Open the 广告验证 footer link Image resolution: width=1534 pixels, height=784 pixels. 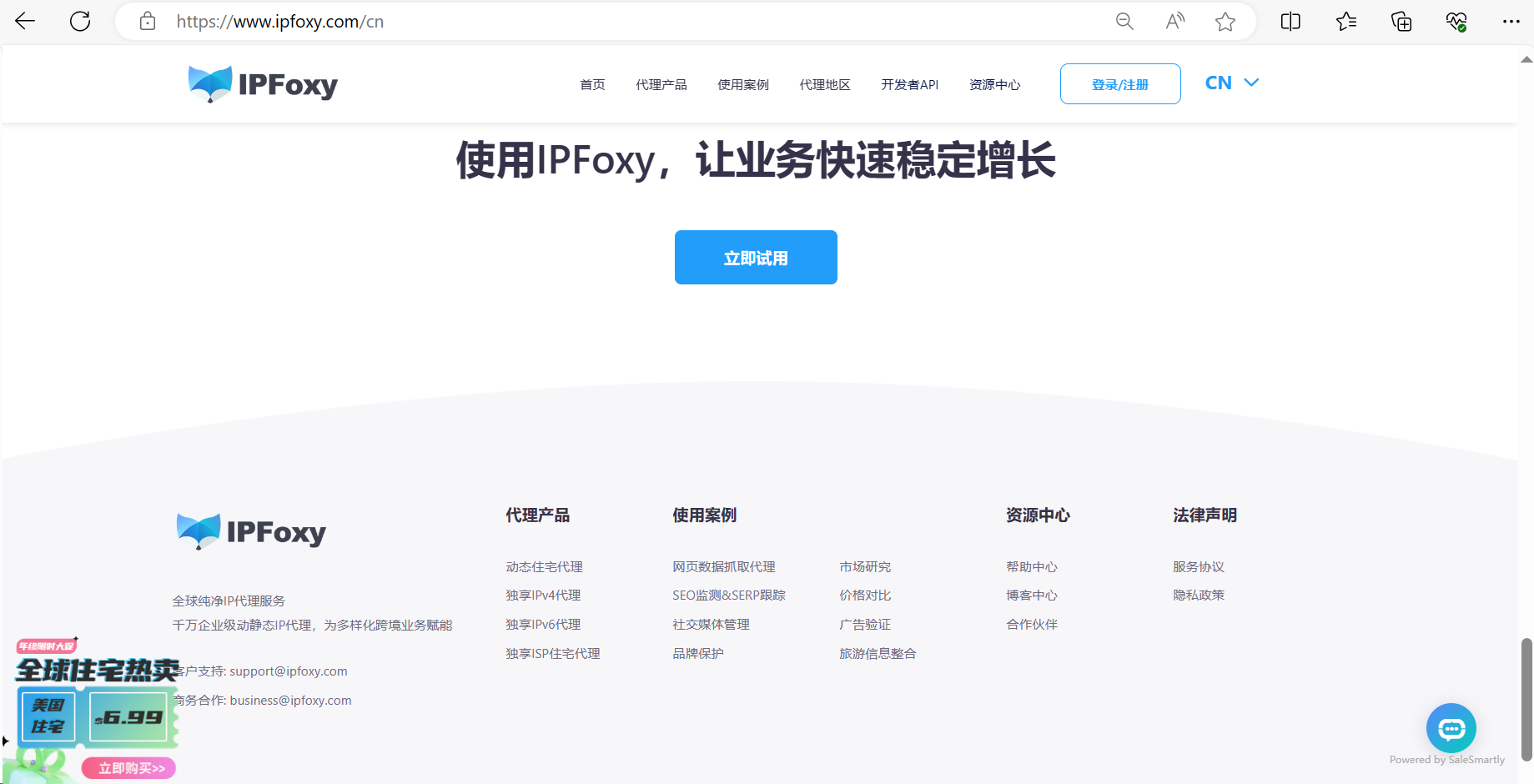tap(865, 624)
